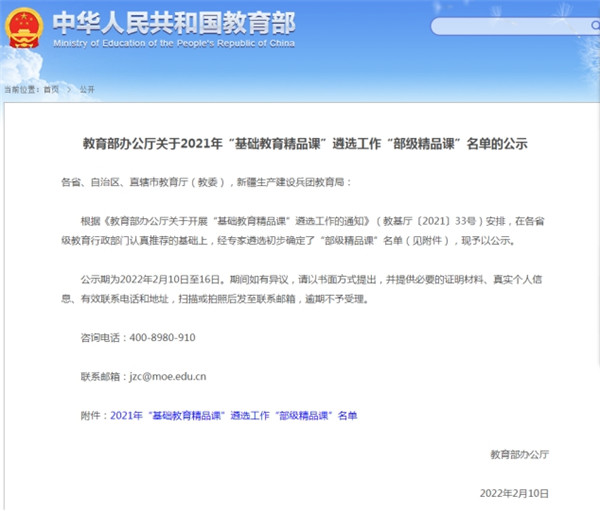The width and height of the screenshot is (600, 511).
Task: Click the email jzc@moe.edu.cn
Action: point(168,376)
